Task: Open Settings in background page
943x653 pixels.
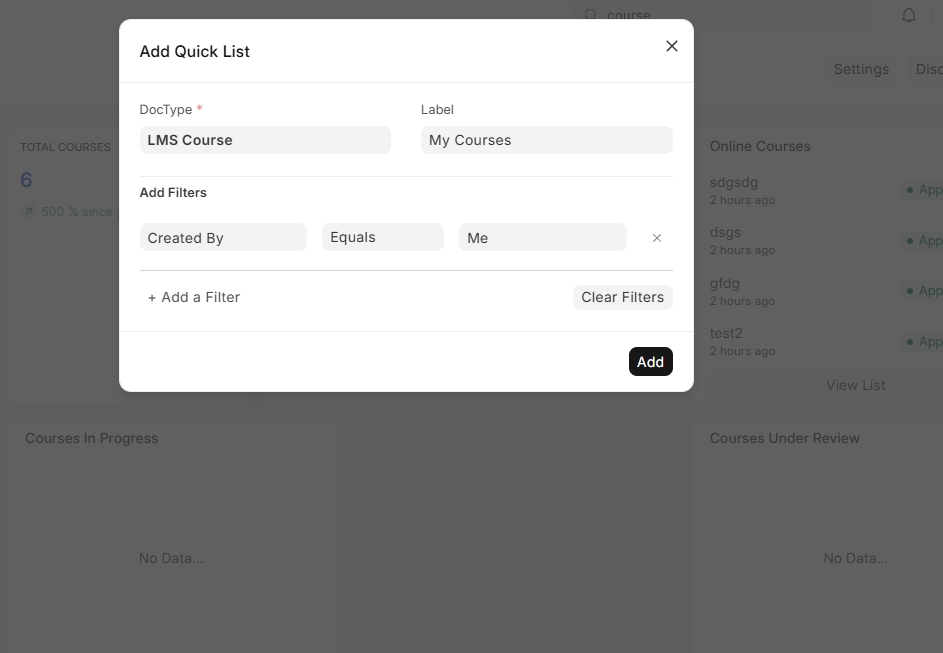Action: pyautogui.click(x=861, y=69)
